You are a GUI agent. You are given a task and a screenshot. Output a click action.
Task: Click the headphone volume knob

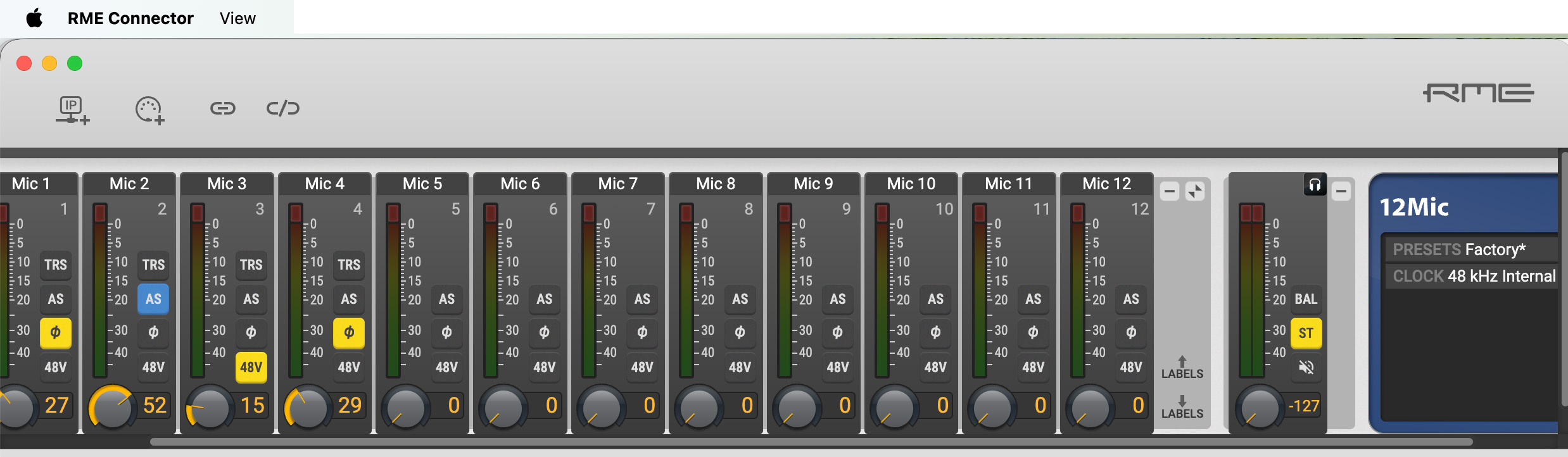coord(1260,408)
